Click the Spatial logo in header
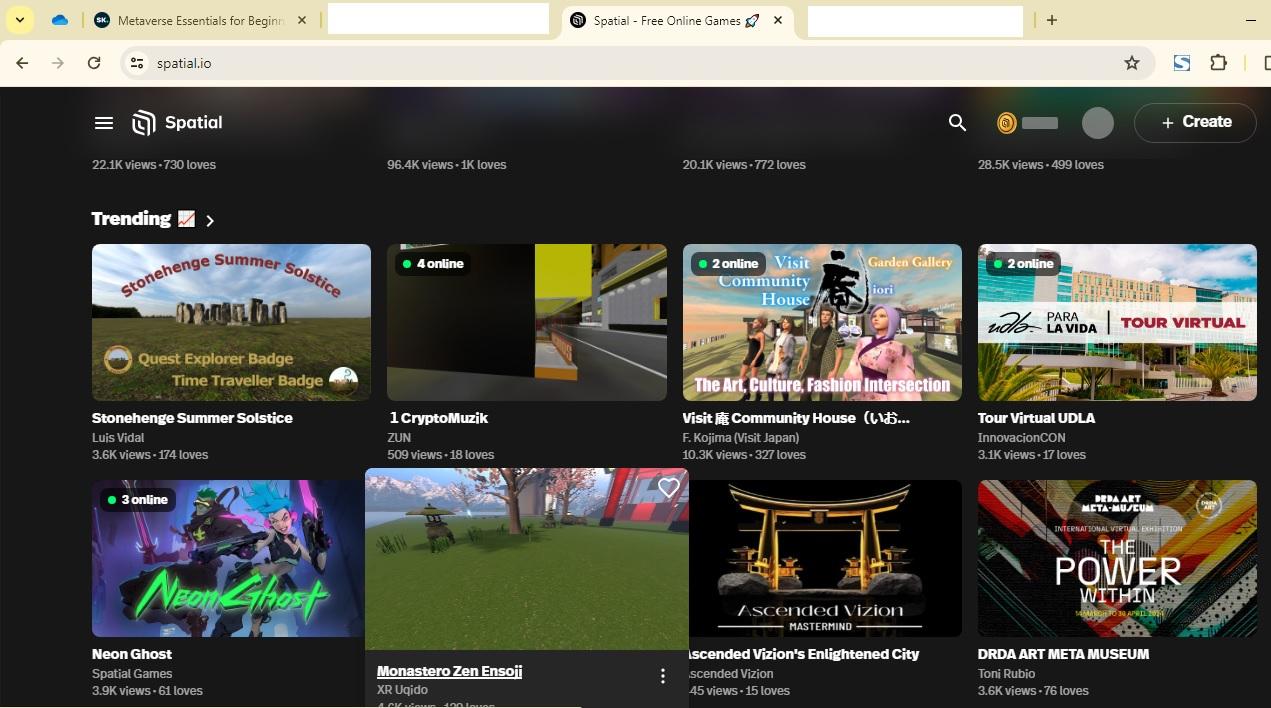The height and width of the screenshot is (708, 1271). 177,123
